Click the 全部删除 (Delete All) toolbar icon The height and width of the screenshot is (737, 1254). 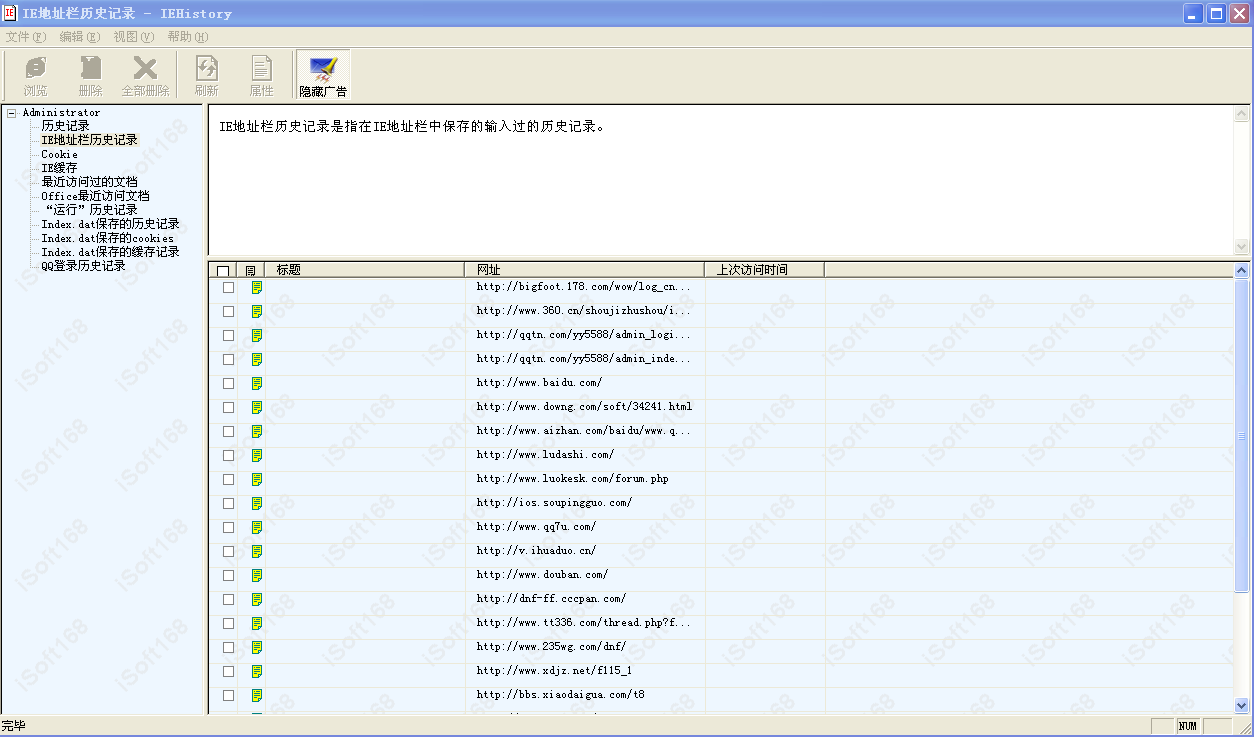click(x=146, y=75)
